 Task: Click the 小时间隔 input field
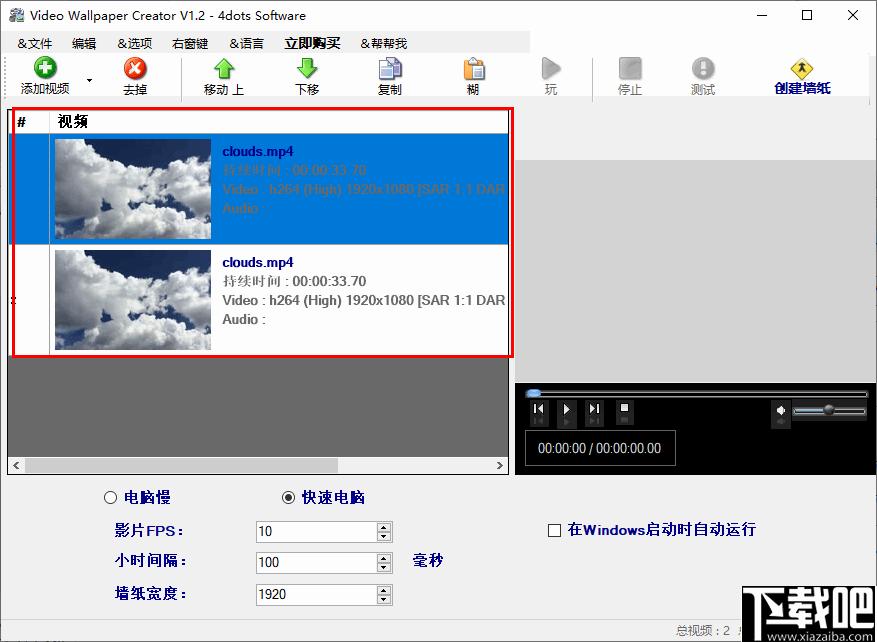316,563
